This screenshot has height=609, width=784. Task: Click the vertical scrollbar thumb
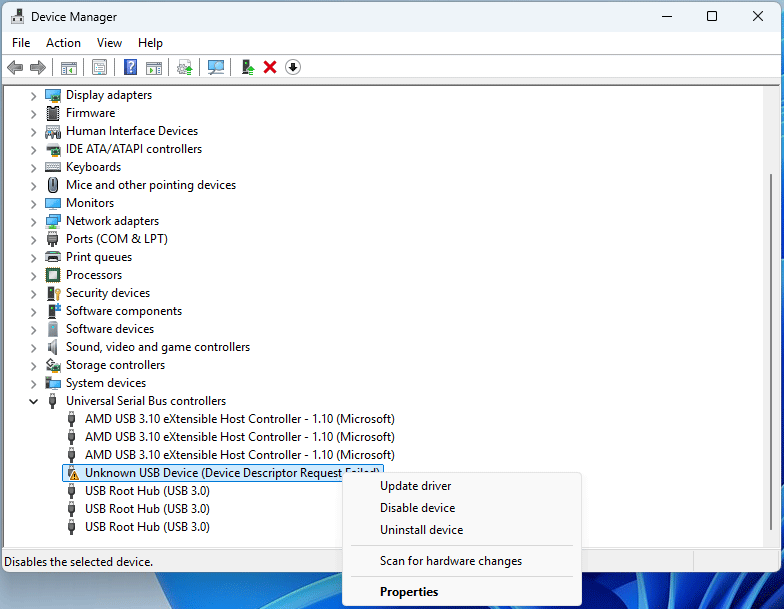[x=770, y=352]
